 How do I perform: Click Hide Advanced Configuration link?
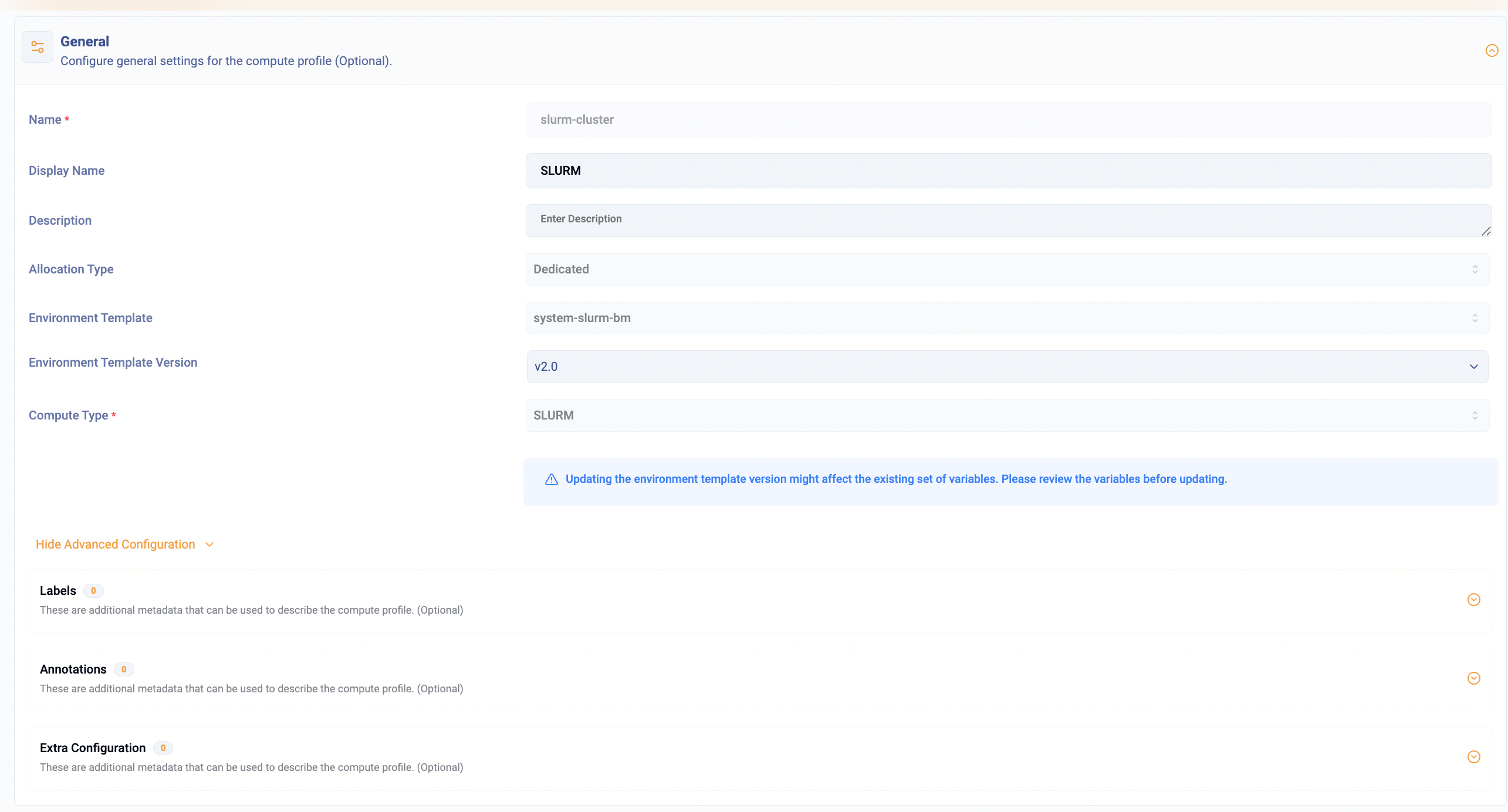coord(116,544)
